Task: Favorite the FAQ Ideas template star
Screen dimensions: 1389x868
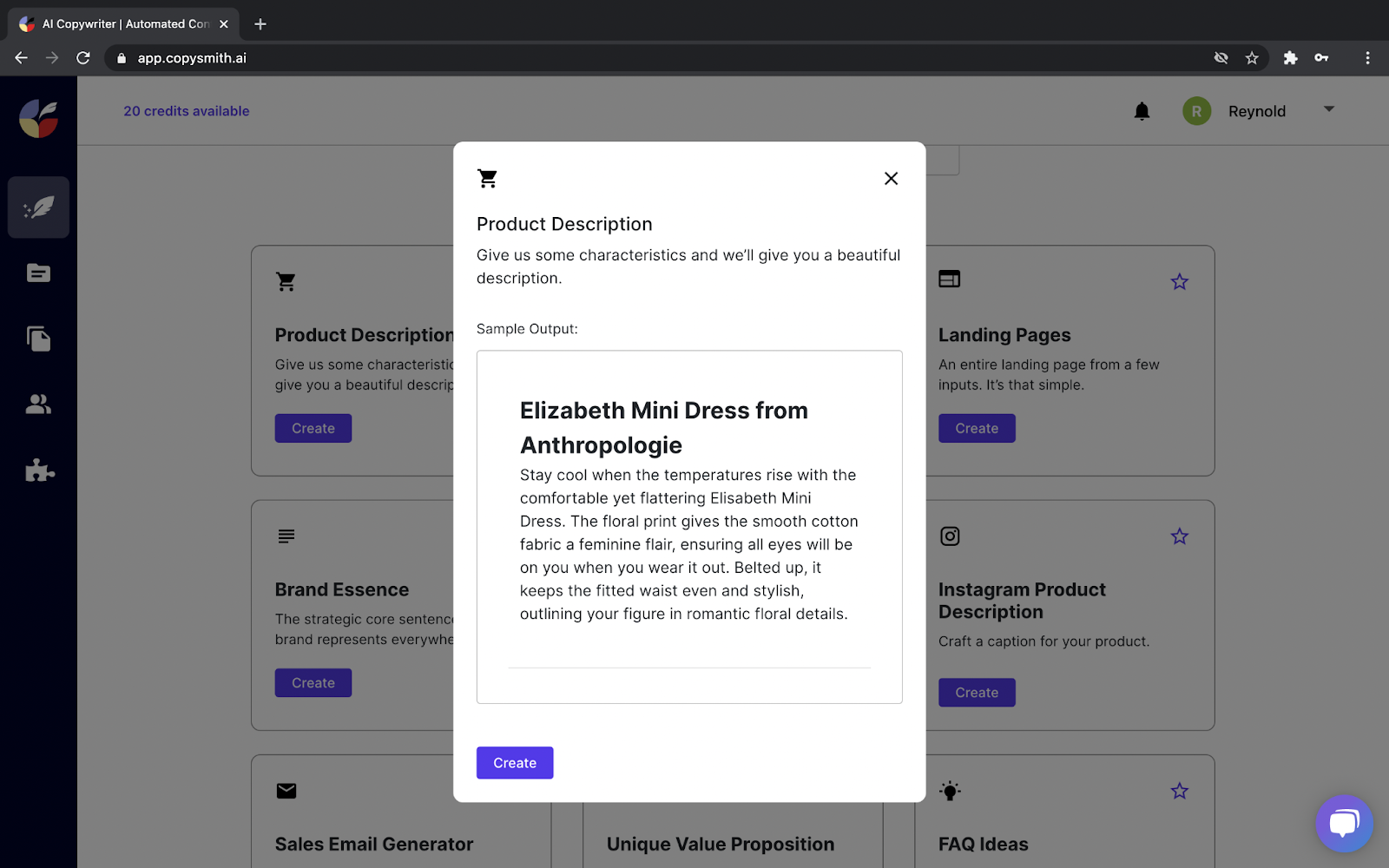Action: (1179, 791)
